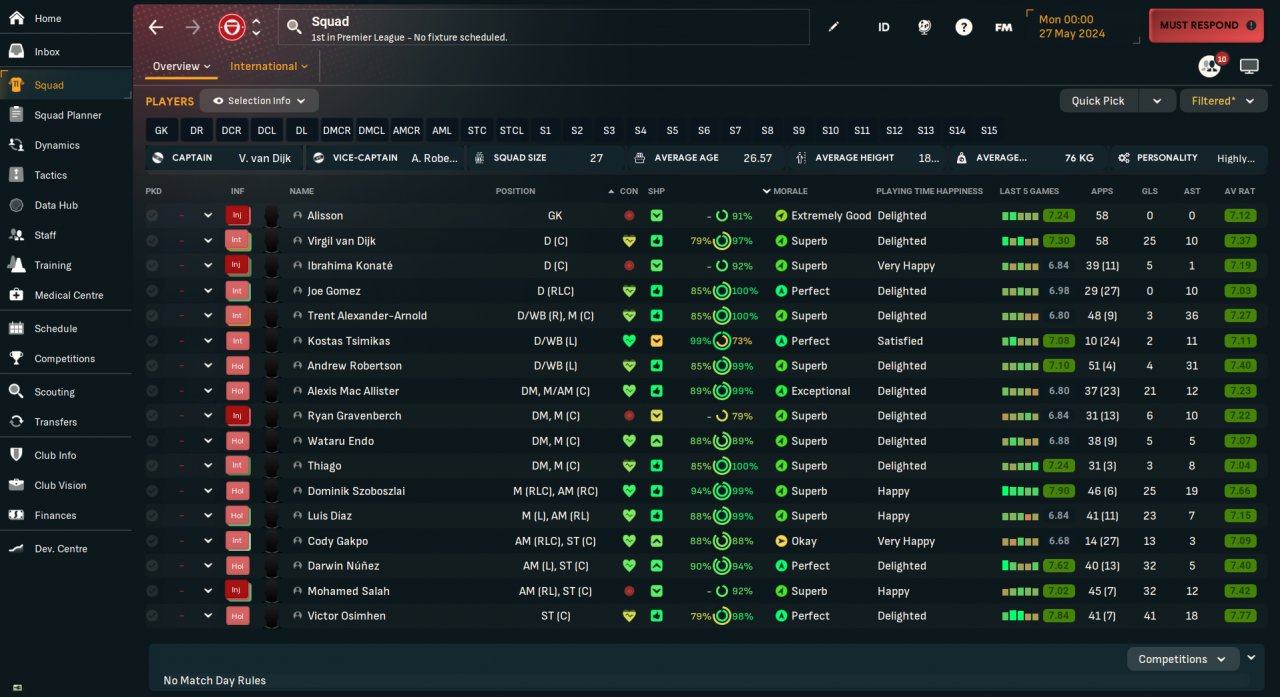Open the Dev. Centre icon

click(16, 548)
